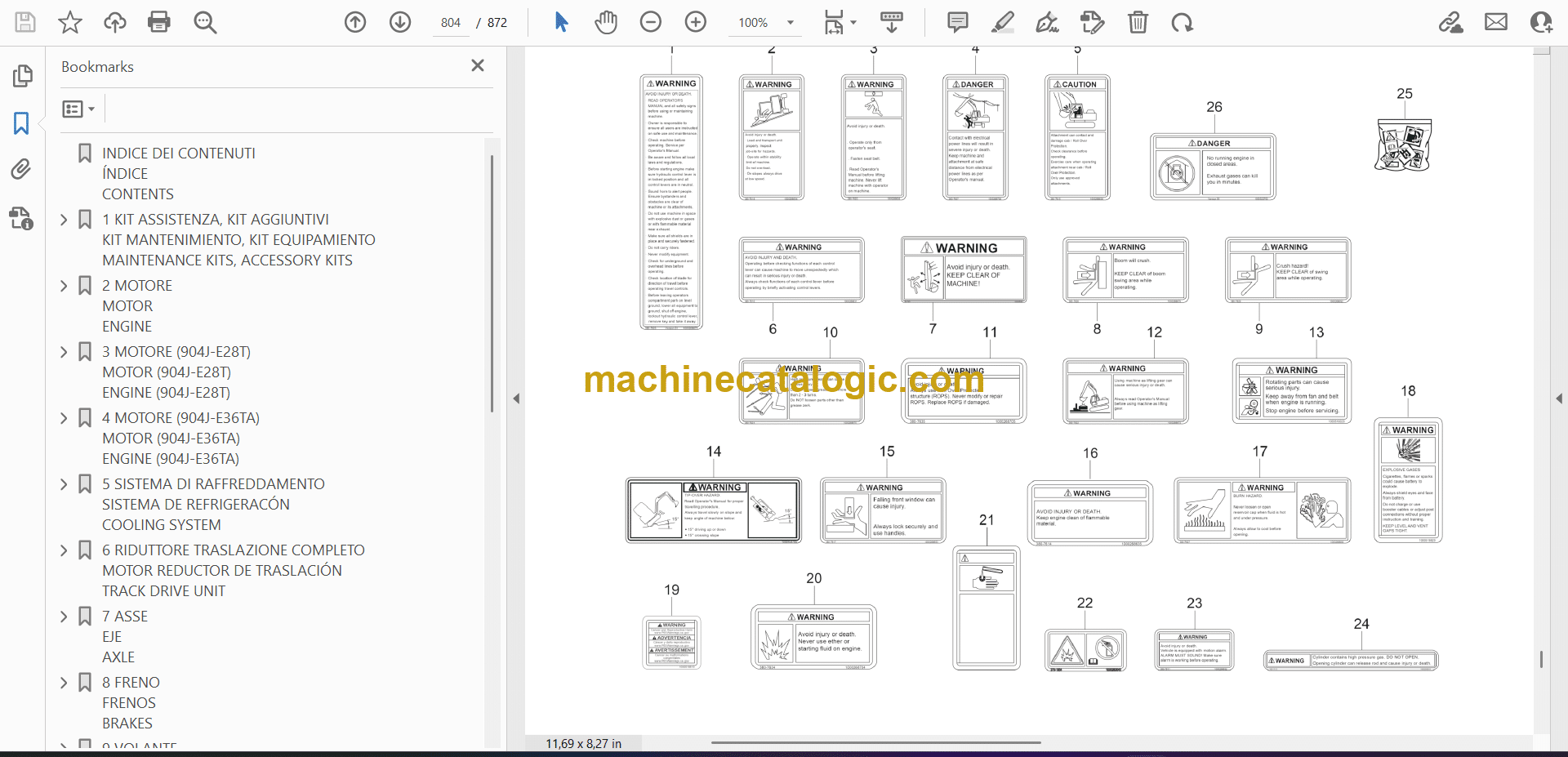The height and width of the screenshot is (757, 1568).
Task: Add a sticky note comment
Action: [x=957, y=22]
